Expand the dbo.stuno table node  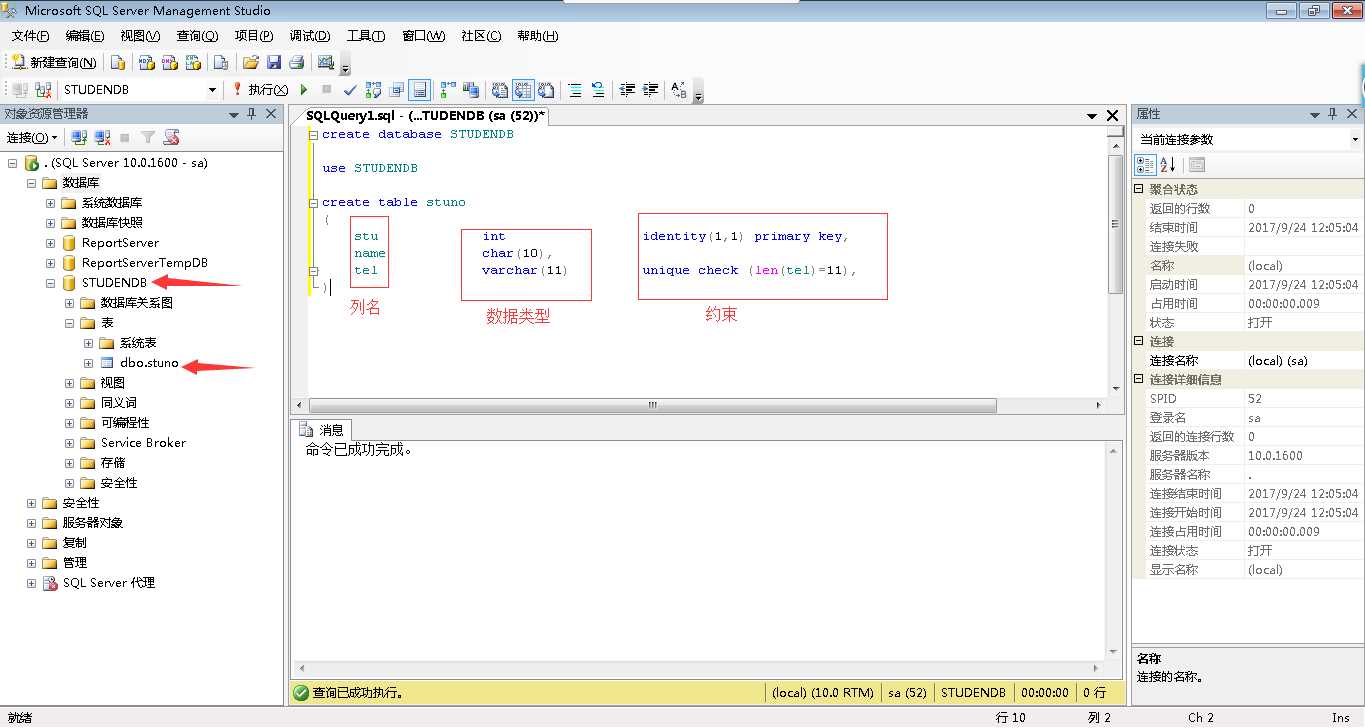(x=88, y=363)
